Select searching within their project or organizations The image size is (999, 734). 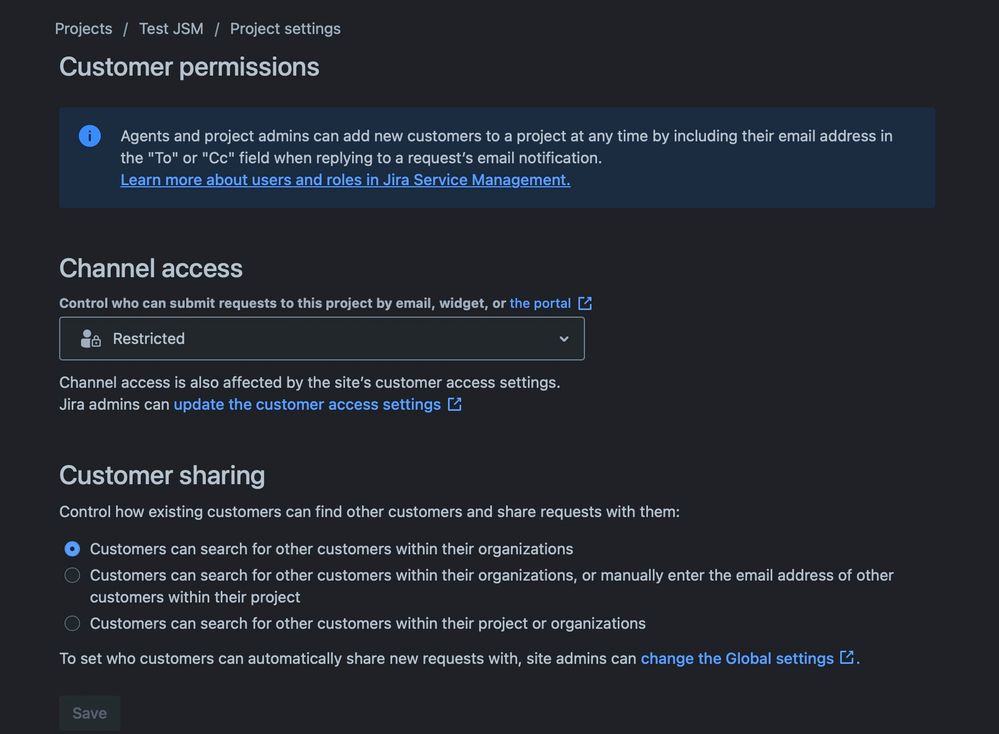click(x=71, y=622)
